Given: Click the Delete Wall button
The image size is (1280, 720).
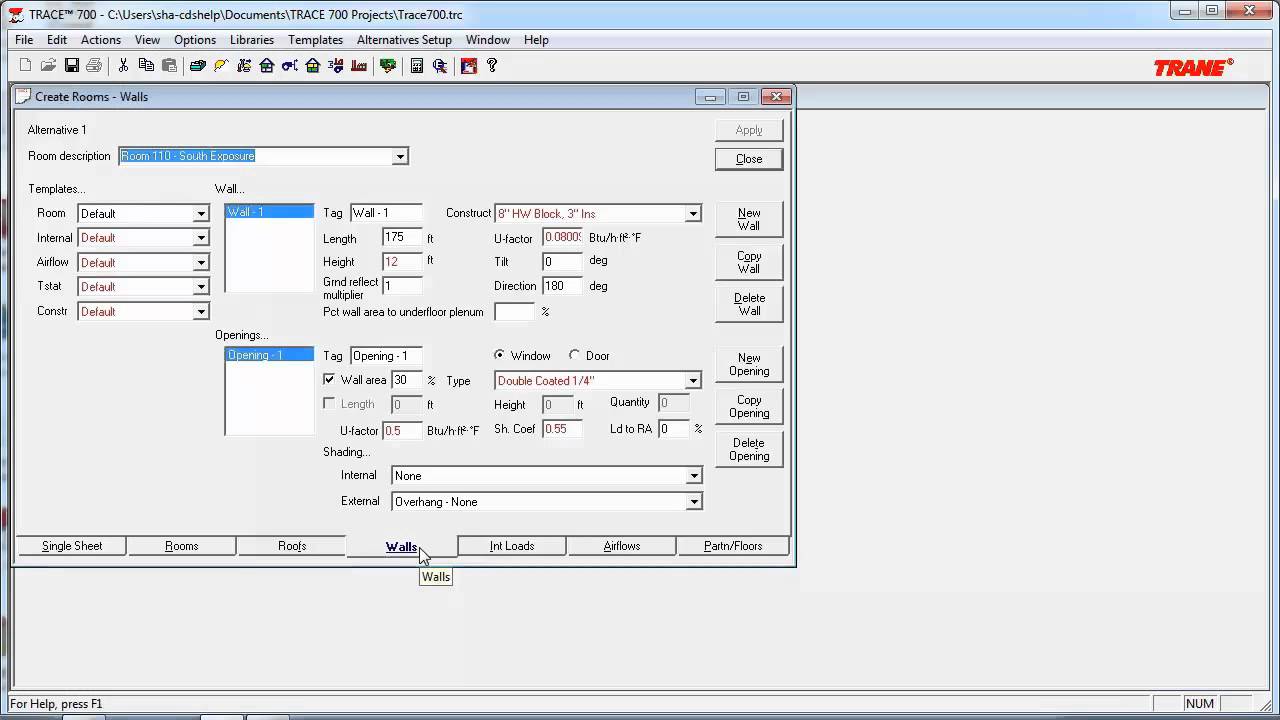Looking at the screenshot, I should 749,304.
